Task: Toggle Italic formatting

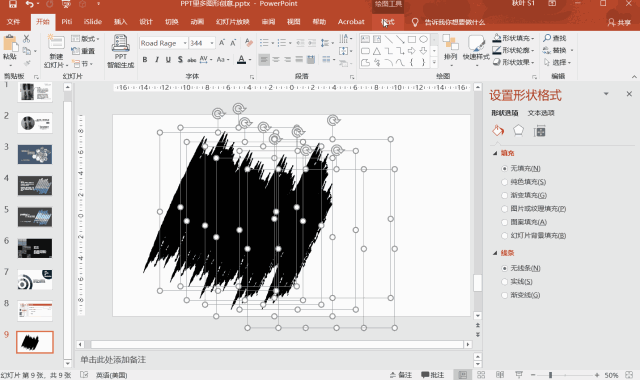Action: point(157,60)
